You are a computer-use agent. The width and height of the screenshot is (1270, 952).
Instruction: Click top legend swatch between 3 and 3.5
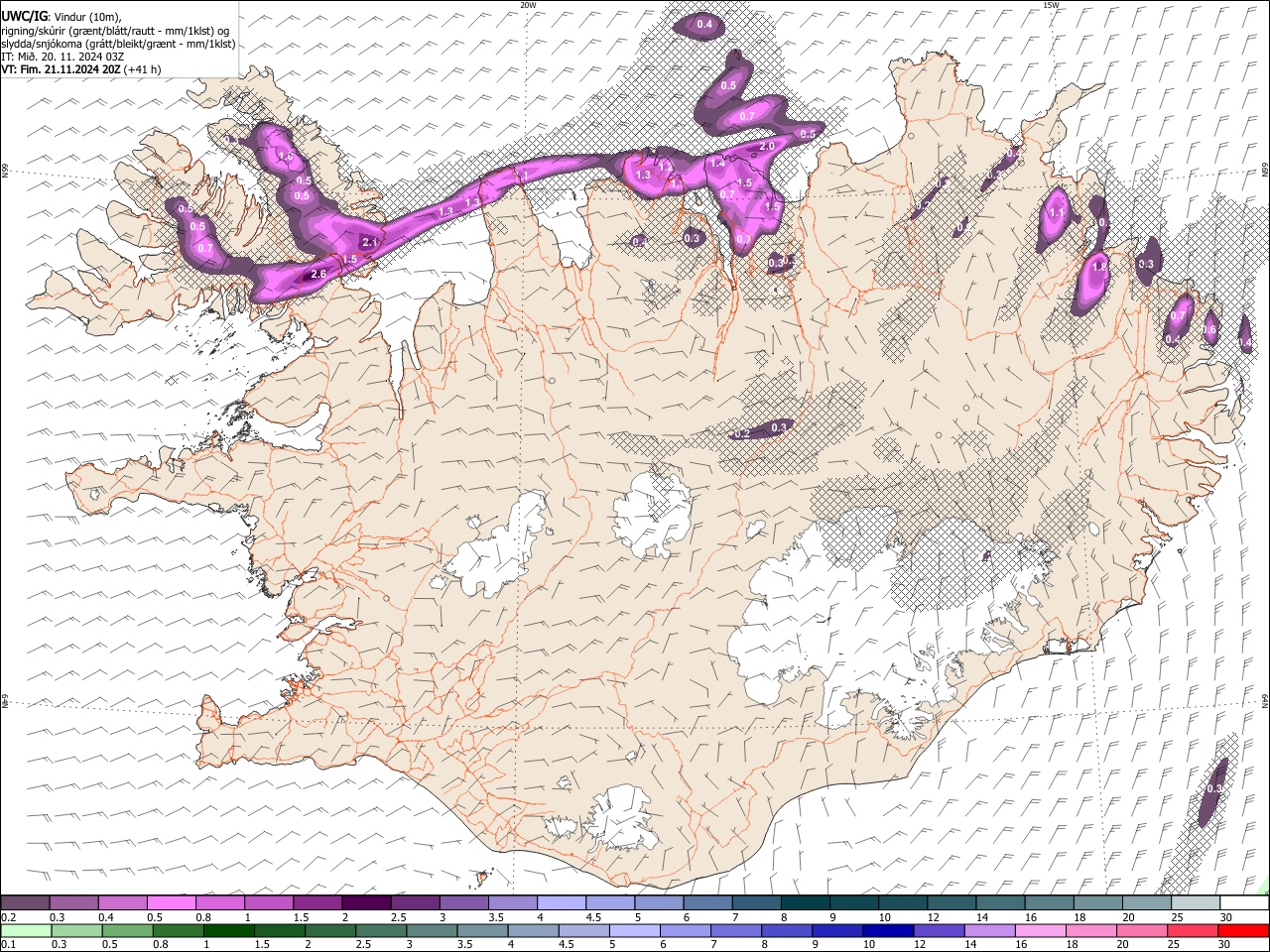pos(464,902)
